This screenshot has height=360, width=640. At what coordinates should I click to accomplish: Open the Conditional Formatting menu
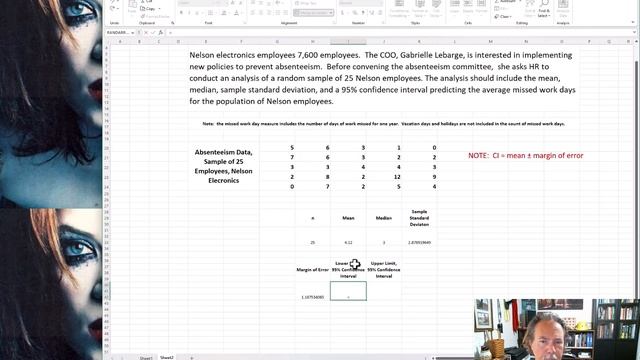pos(399,8)
